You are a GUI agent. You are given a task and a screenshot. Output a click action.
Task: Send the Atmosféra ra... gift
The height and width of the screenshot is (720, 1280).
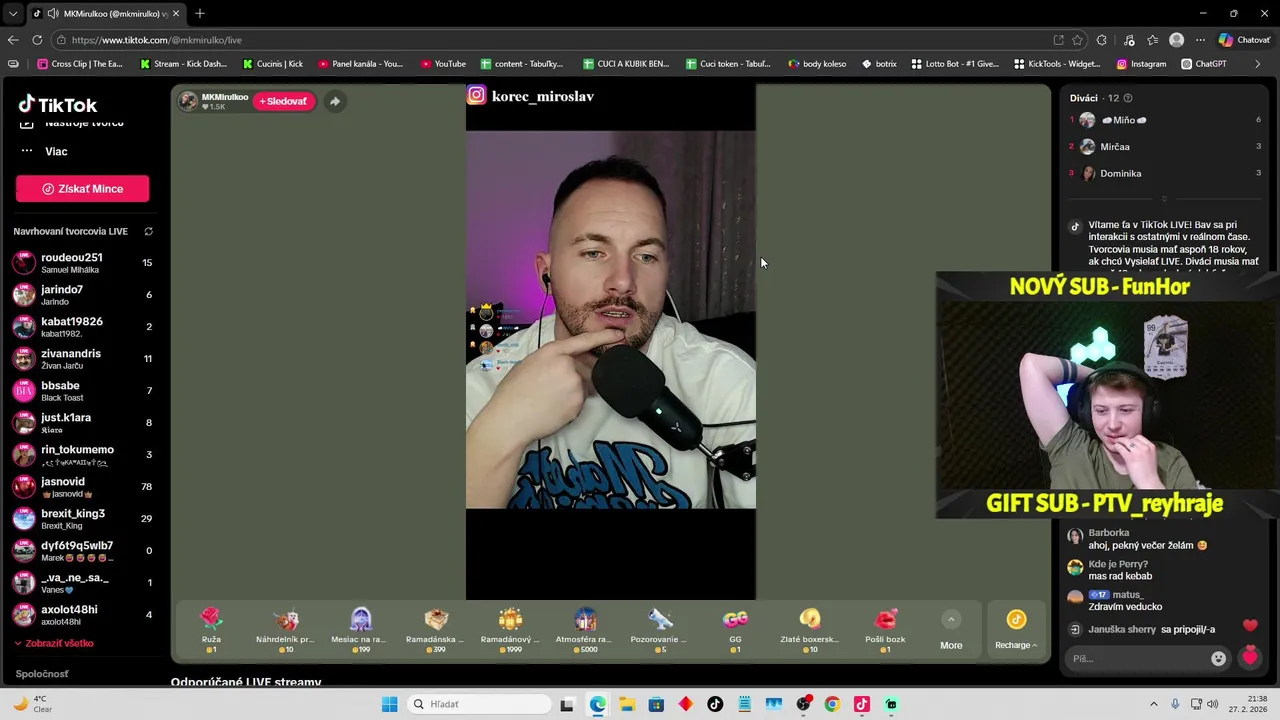585,630
